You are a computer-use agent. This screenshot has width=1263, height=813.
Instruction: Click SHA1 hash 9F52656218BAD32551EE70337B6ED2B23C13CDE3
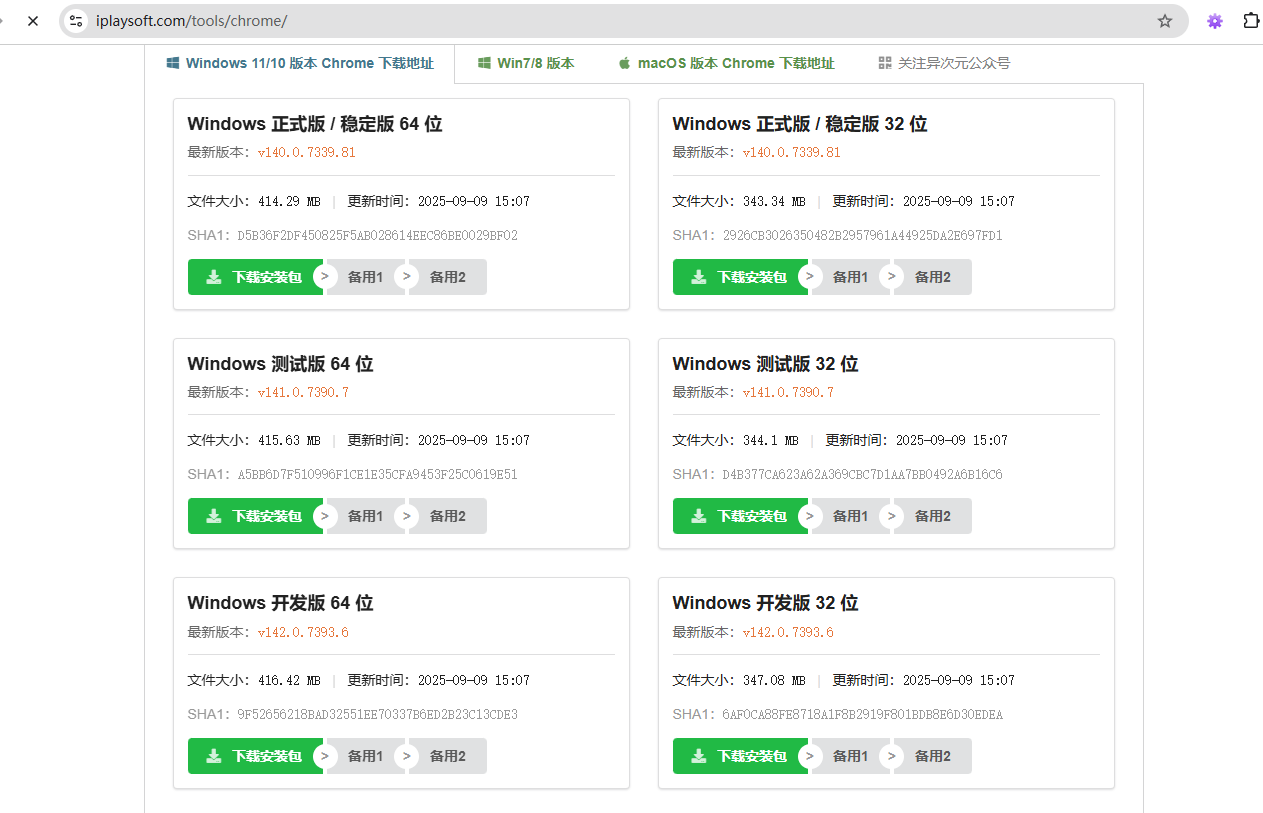pyautogui.click(x=377, y=715)
